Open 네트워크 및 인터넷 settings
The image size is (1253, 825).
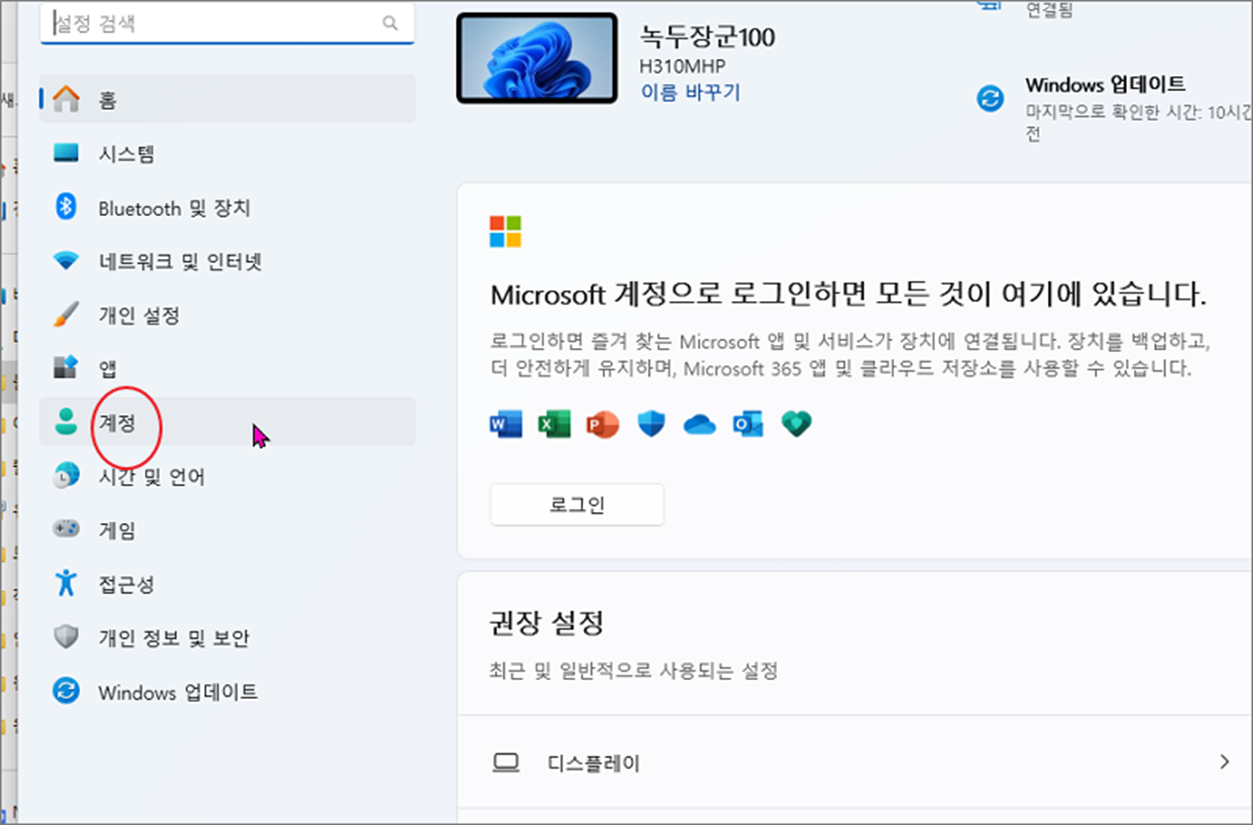click(x=228, y=261)
